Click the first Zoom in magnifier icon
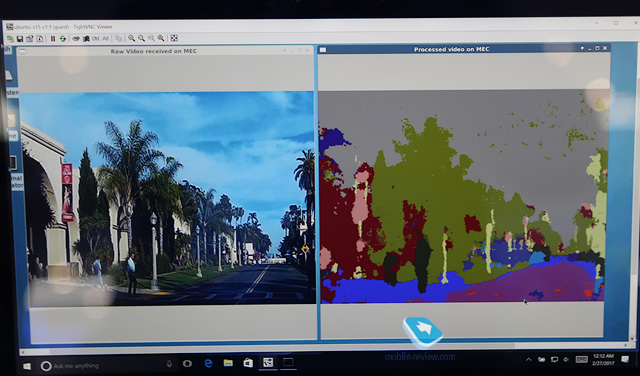 131,38
